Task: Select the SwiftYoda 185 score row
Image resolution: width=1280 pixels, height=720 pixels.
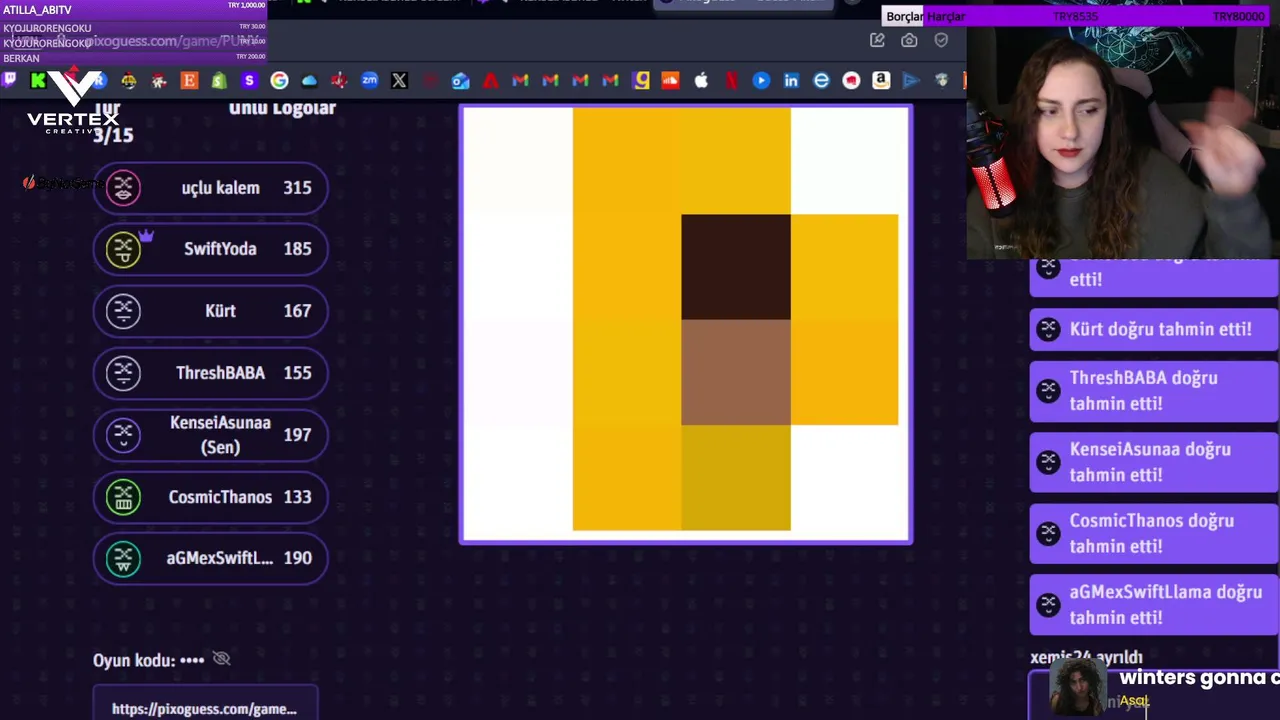Action: point(210,249)
